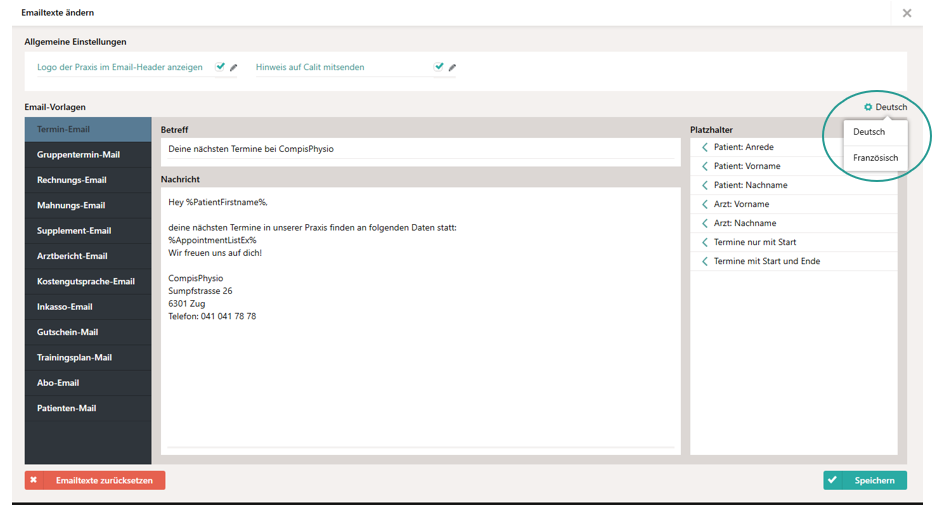Click Wir freuen uns auf dich! line
The image size is (940, 516).
tap(215, 253)
